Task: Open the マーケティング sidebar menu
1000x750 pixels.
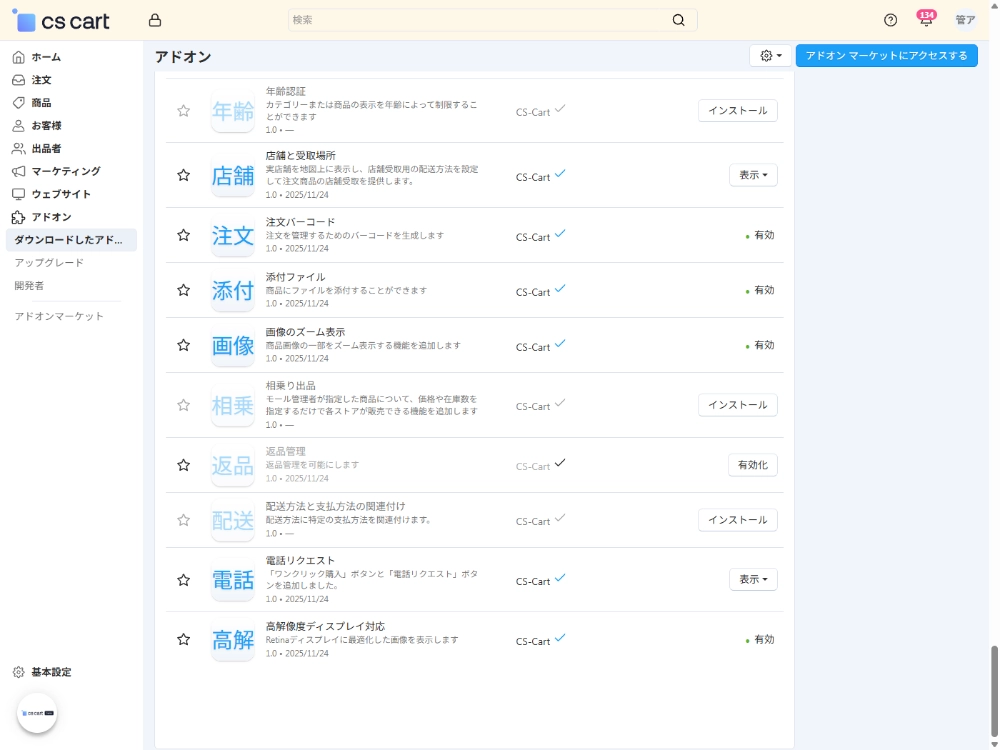Action: tap(65, 171)
